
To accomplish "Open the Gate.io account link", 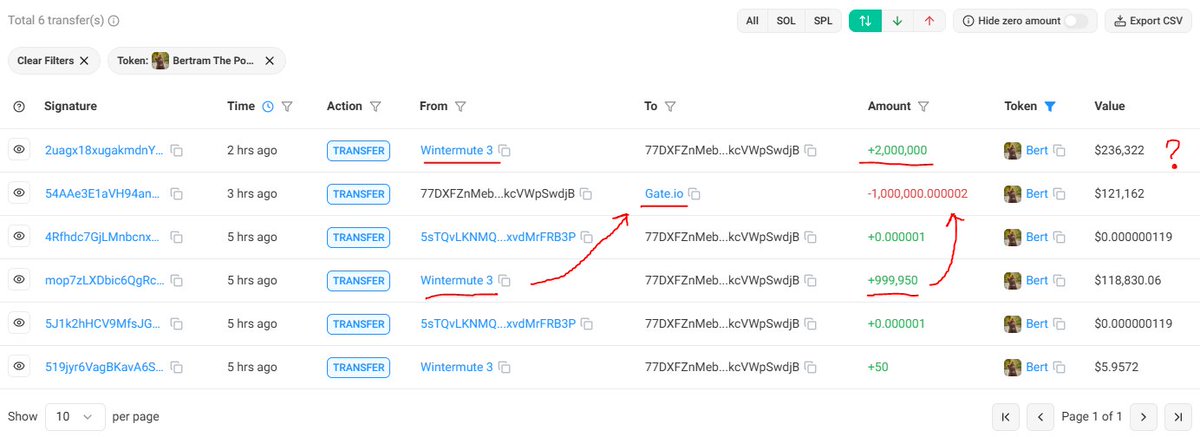I will click(x=664, y=193).
